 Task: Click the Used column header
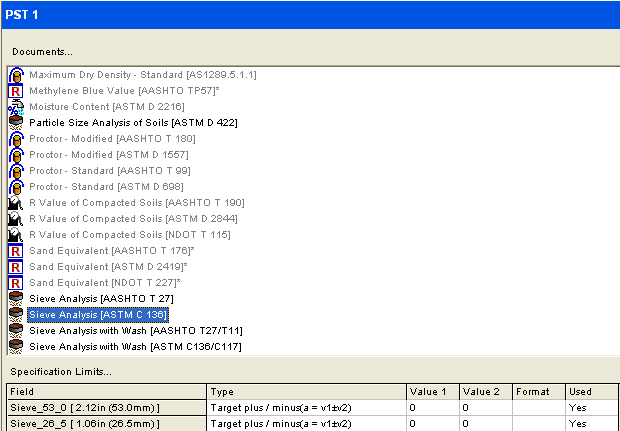[592, 392]
